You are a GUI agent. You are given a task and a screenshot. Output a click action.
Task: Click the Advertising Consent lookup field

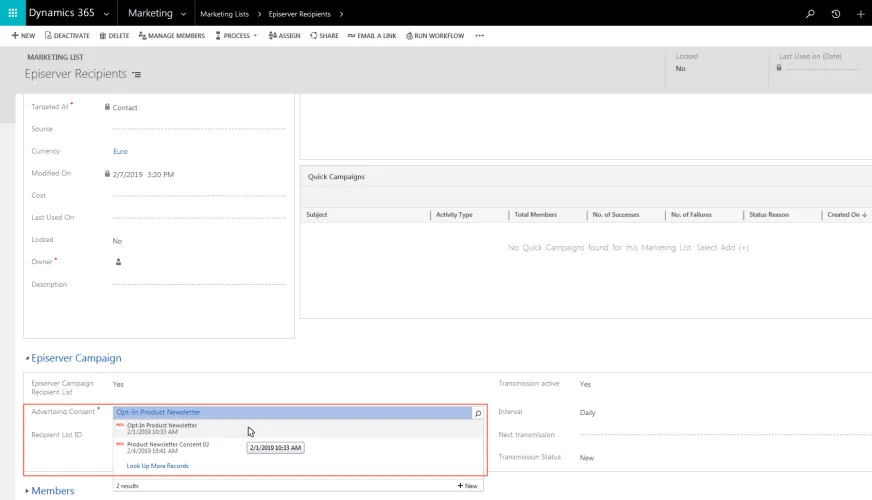click(x=292, y=412)
